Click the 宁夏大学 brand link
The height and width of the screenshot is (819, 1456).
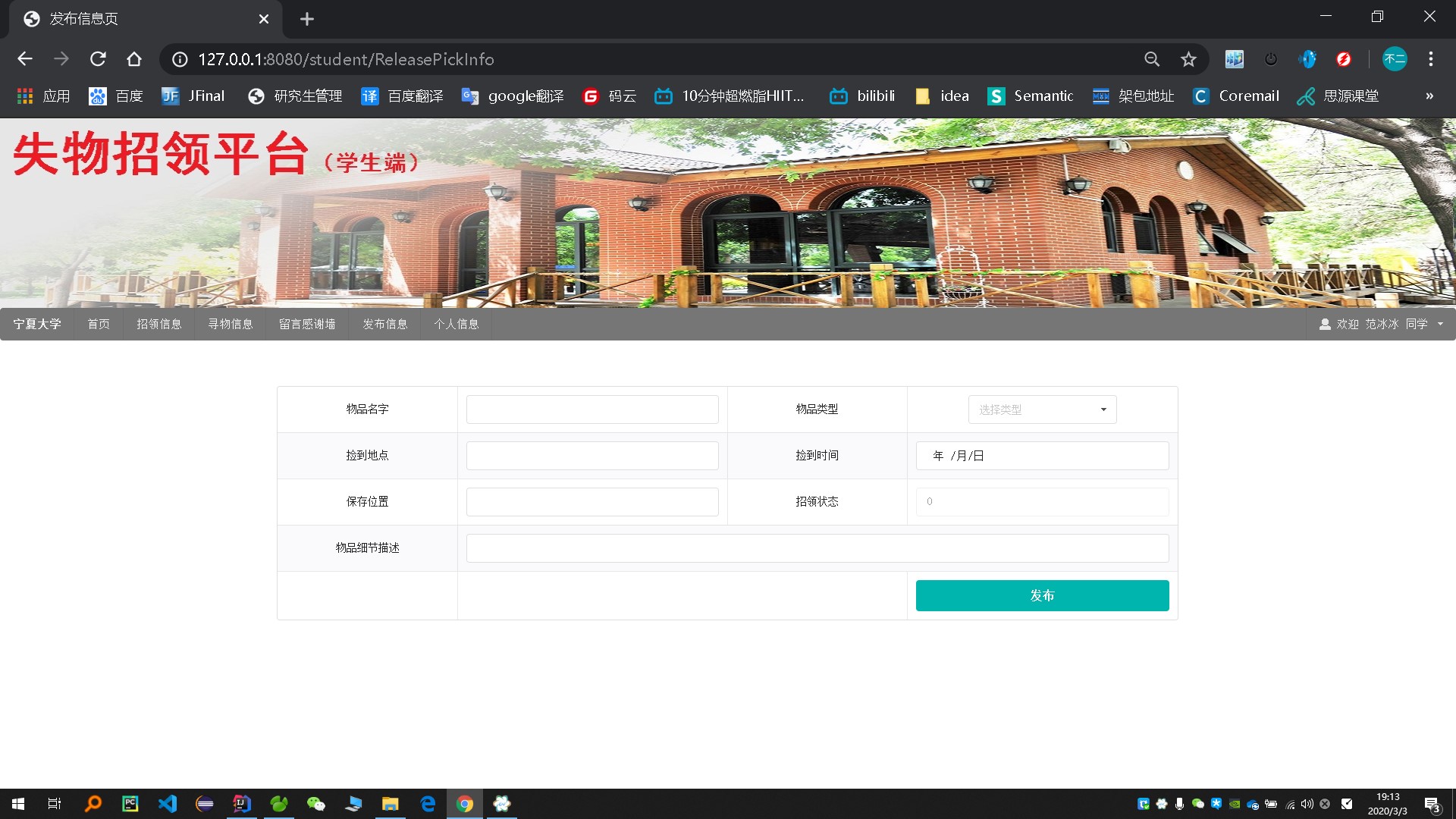tap(37, 324)
